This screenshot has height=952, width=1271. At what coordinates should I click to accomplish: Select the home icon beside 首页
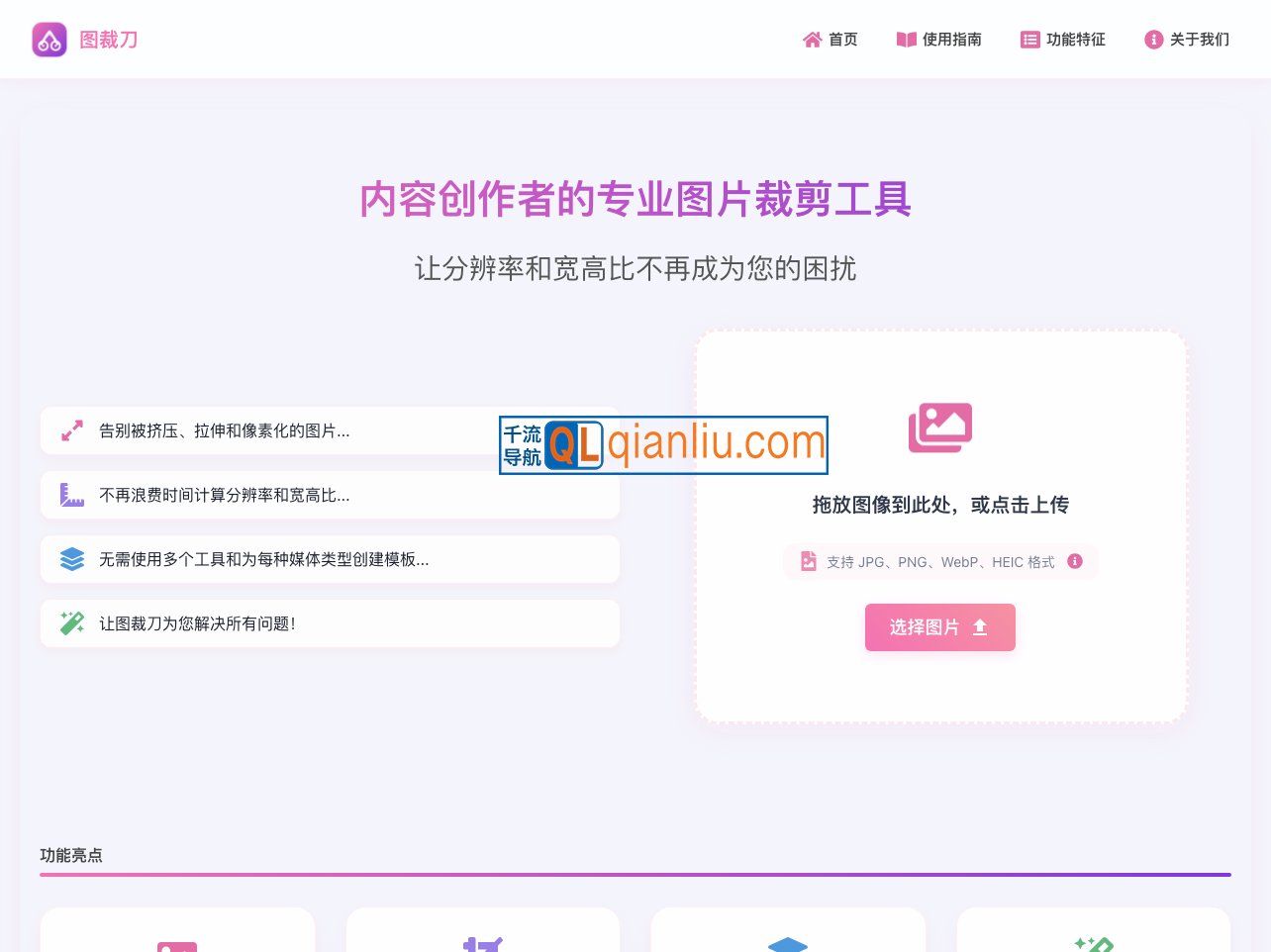pos(812,39)
